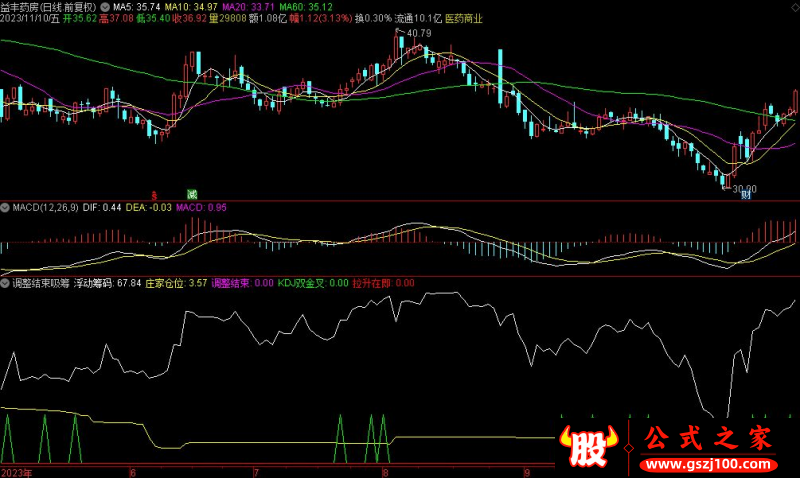Click the MACD(12,26,9) indicator name
800x478 pixels.
coord(33,208)
